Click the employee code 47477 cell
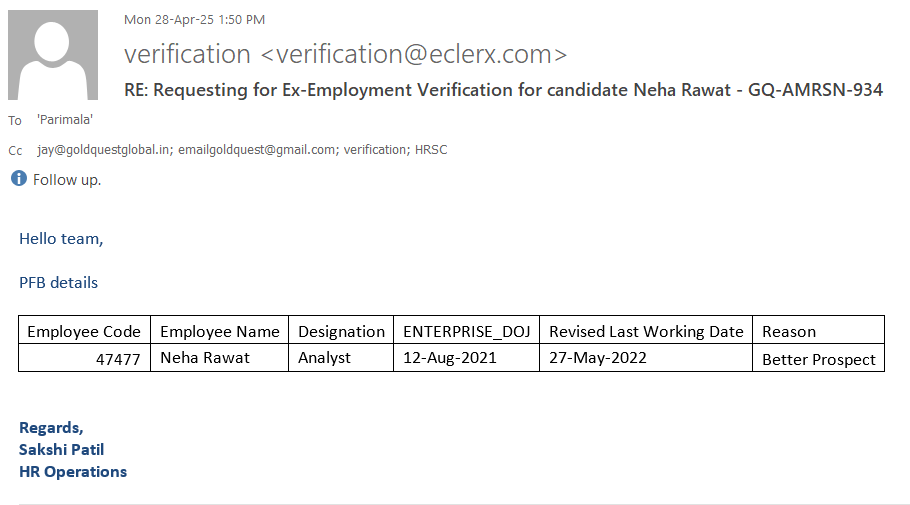 118,358
